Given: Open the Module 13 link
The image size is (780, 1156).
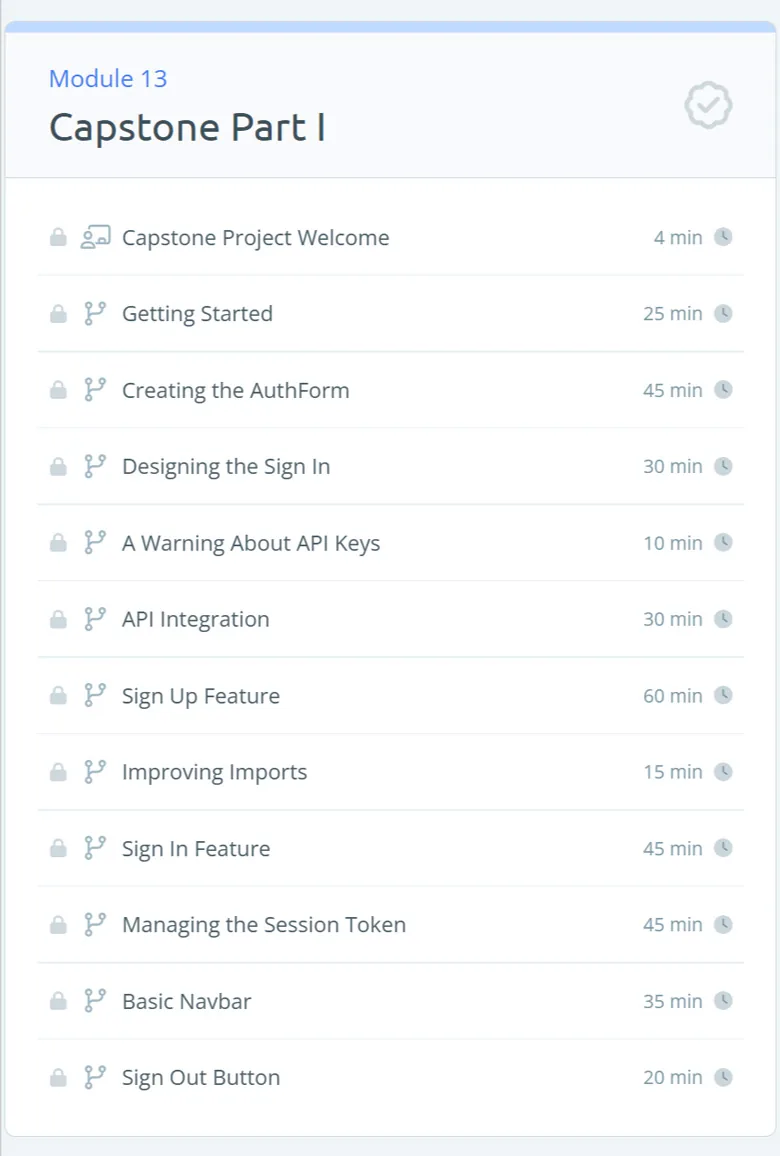Looking at the screenshot, I should tap(108, 78).
